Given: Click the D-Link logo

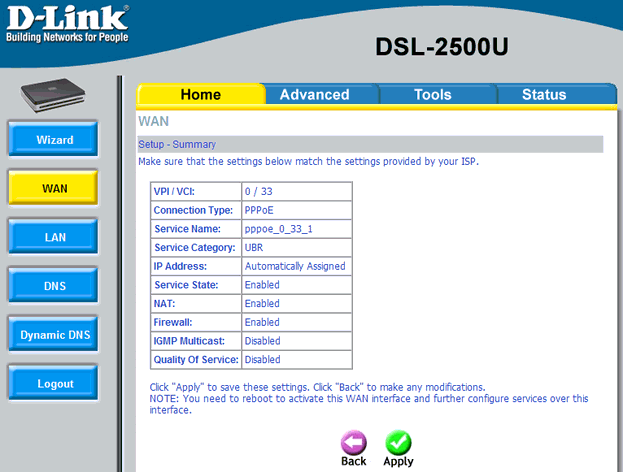Looking at the screenshot, I should coord(66,25).
